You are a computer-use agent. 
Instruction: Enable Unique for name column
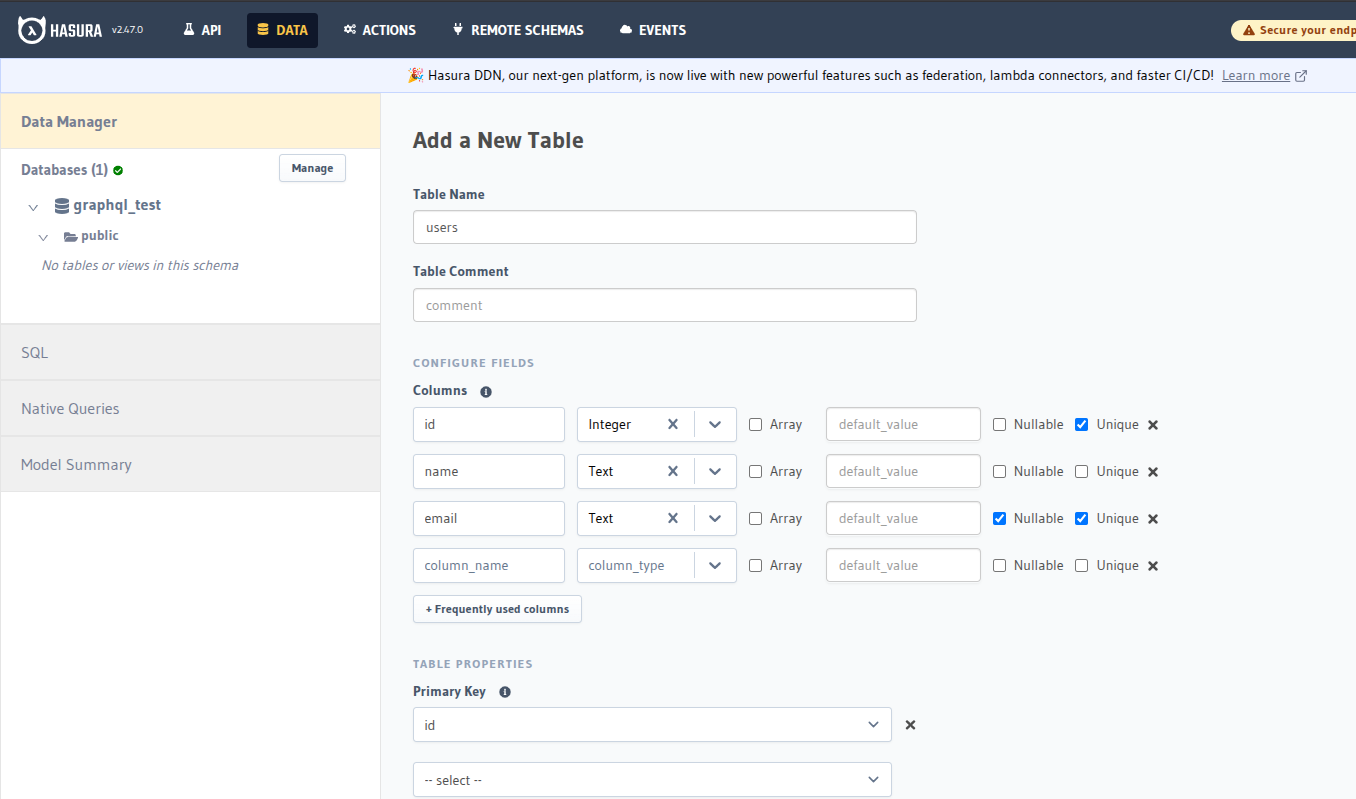1082,471
